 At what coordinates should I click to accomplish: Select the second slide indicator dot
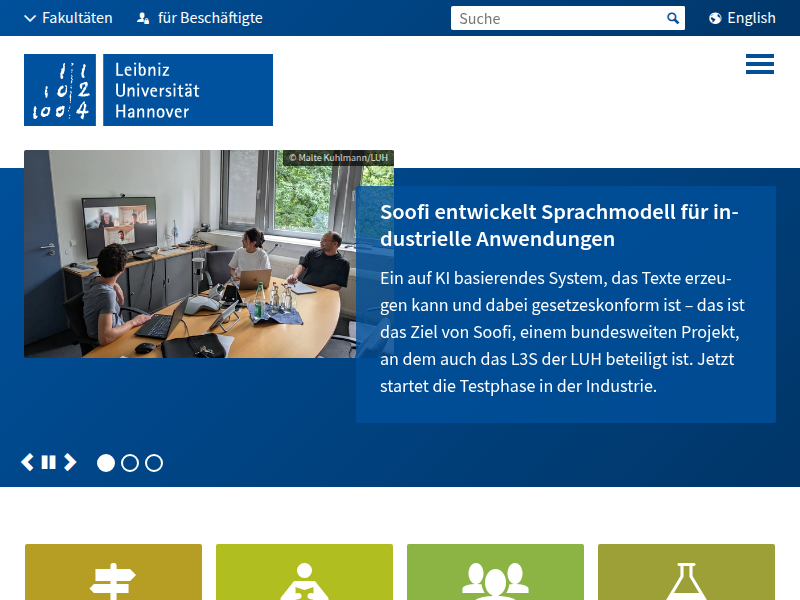130,463
